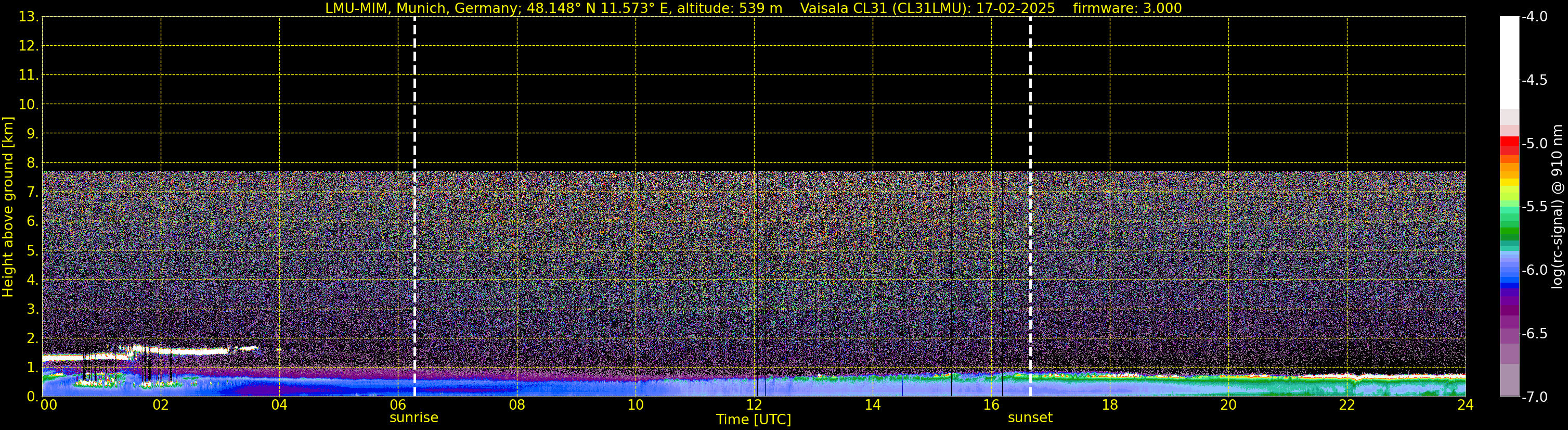
Task: Click the 'sunset' label below the axis
Action: point(1030,418)
